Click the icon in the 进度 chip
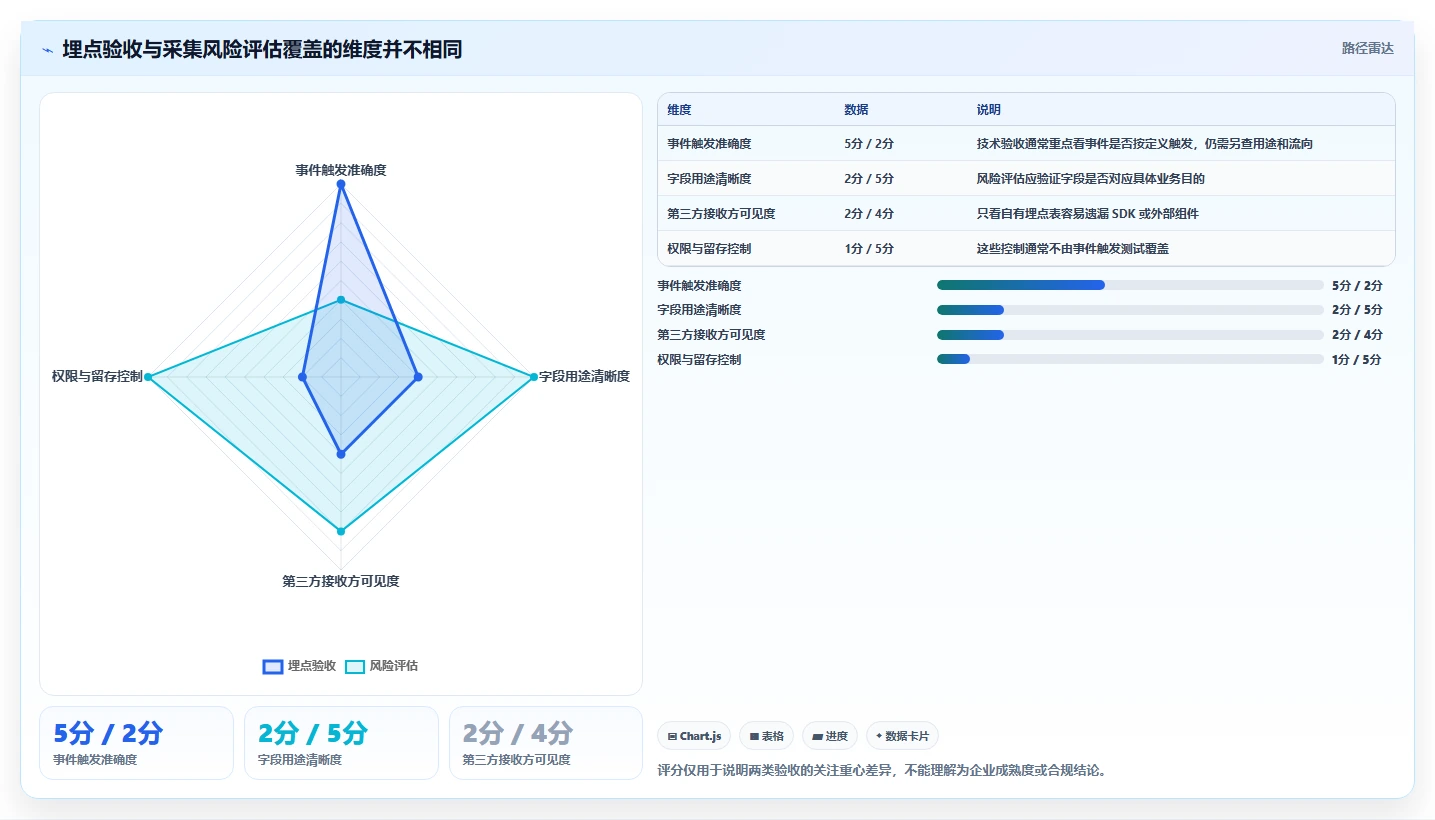Viewport: 1435px width, 820px height. 817,737
